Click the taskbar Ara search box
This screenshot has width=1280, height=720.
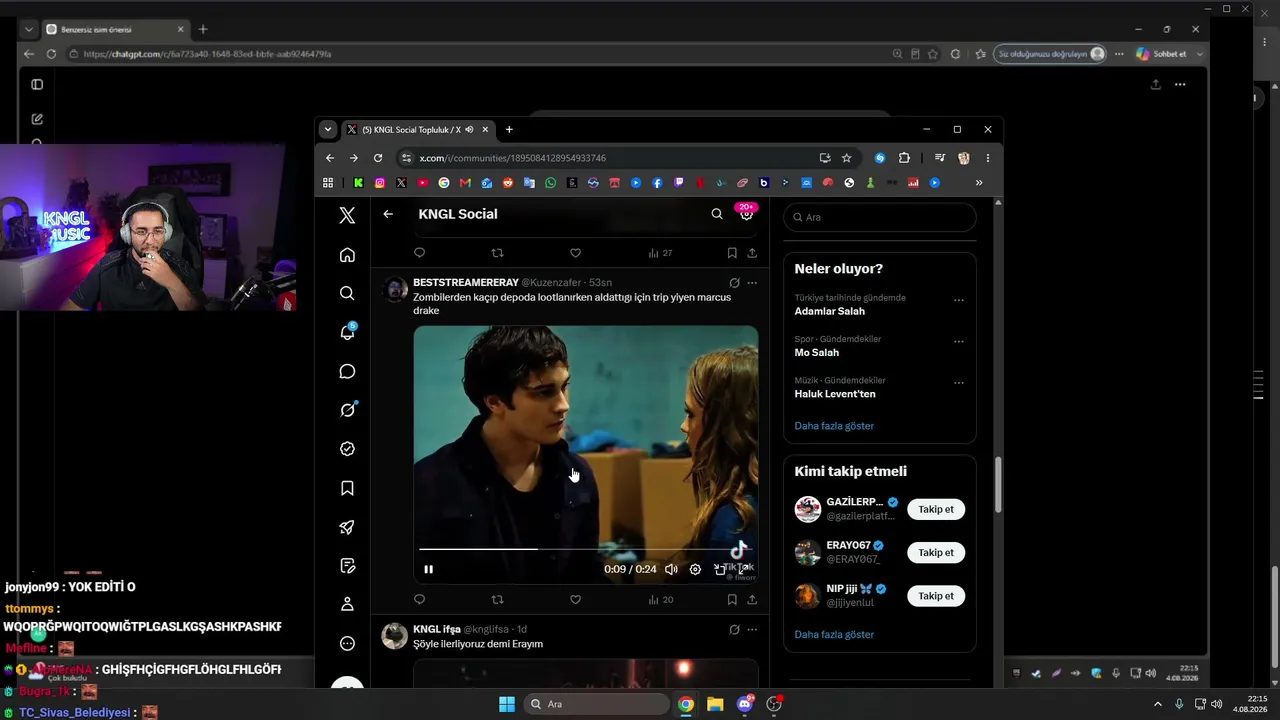(x=597, y=704)
